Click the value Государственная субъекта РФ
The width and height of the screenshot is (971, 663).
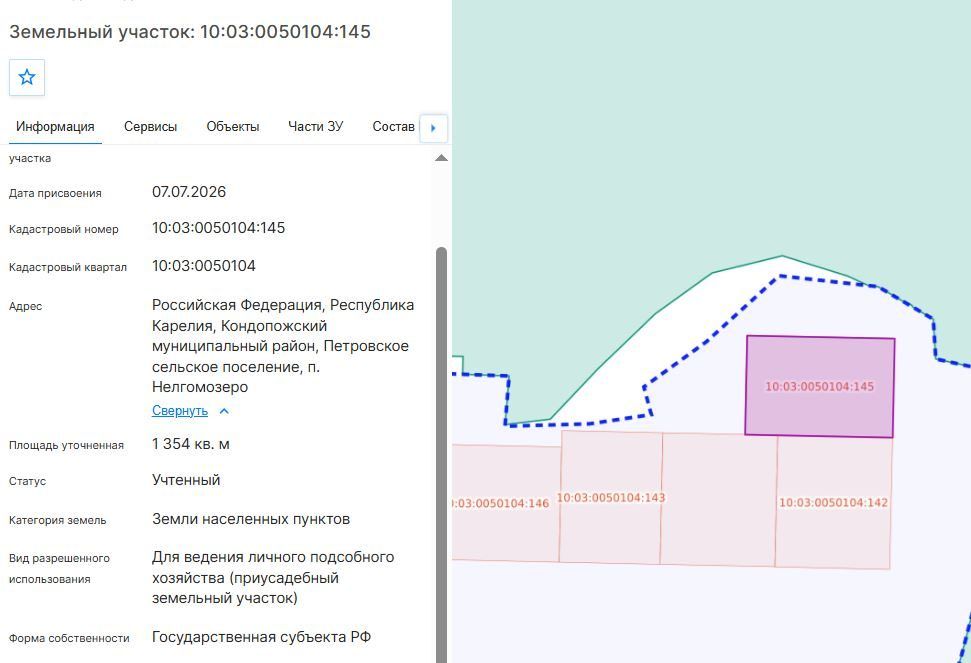(261, 637)
